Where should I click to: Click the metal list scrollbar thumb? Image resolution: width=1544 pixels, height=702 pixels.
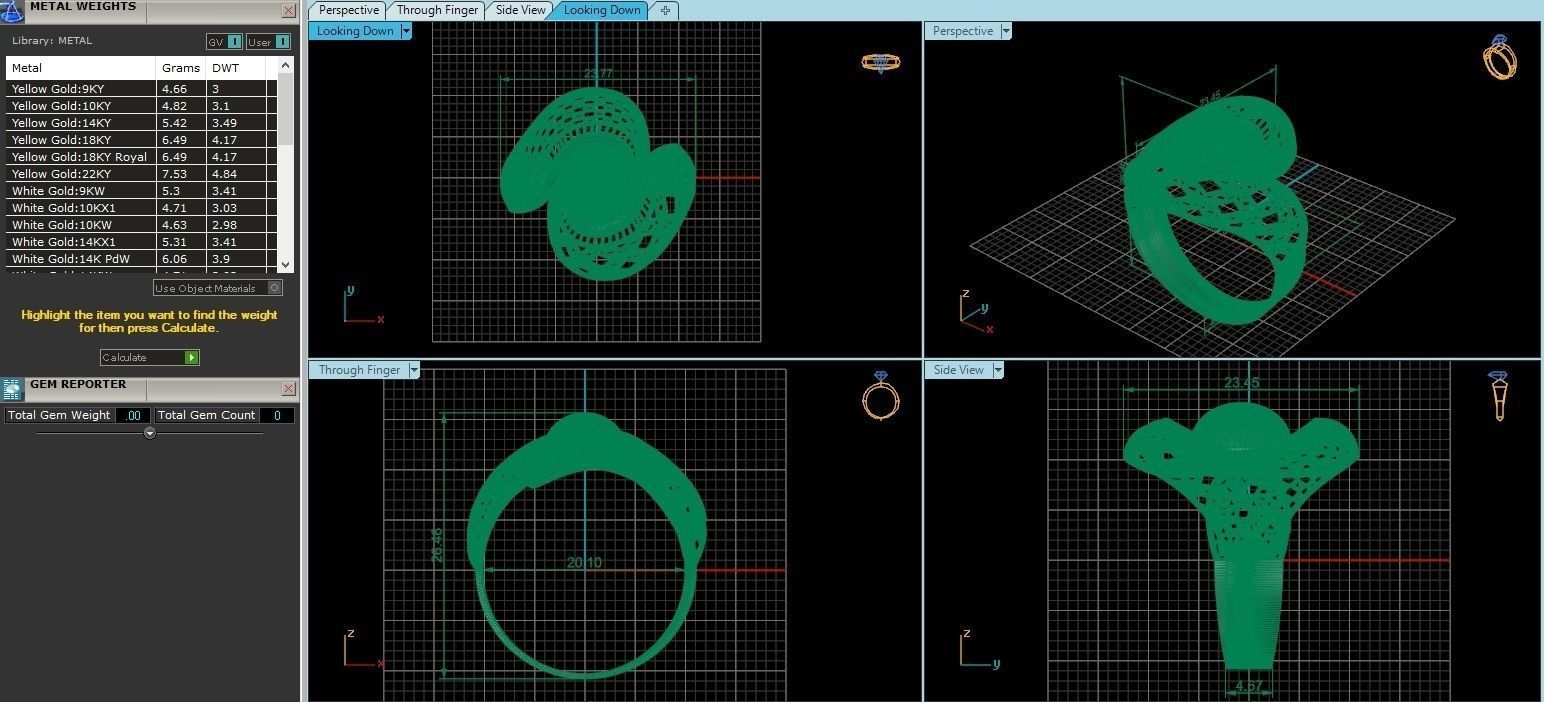[x=286, y=108]
